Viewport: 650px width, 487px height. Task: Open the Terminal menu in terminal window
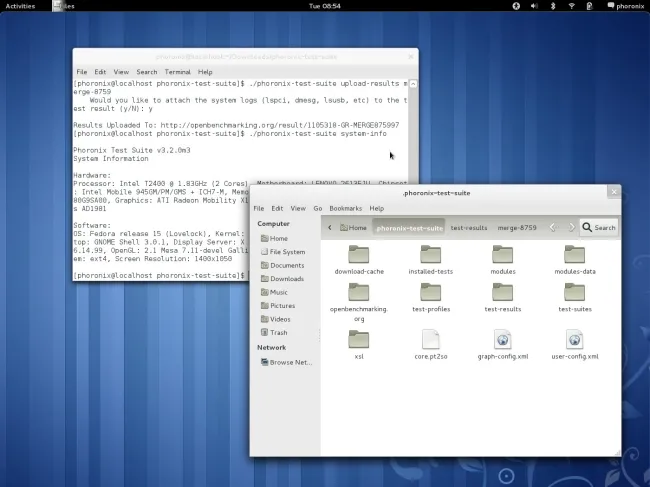click(177, 72)
